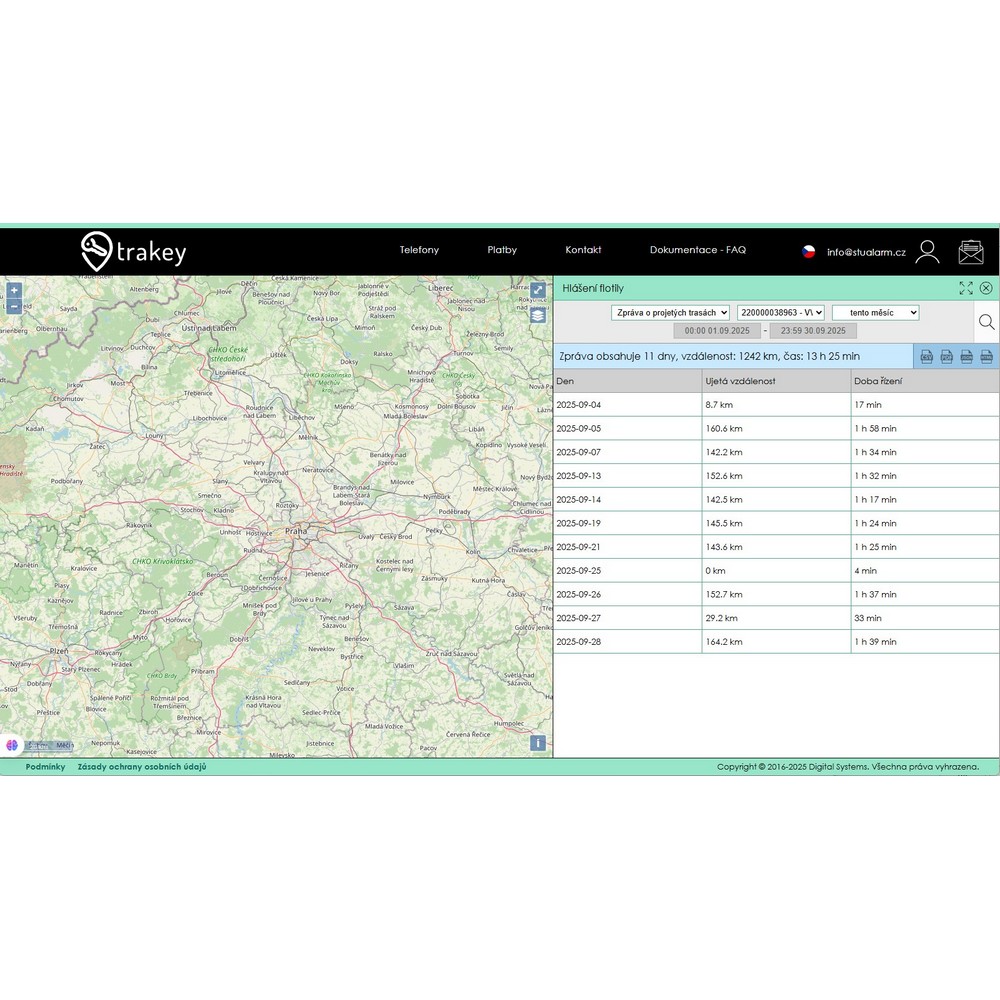
Task: Zoom in on the map
Action: tap(14, 290)
